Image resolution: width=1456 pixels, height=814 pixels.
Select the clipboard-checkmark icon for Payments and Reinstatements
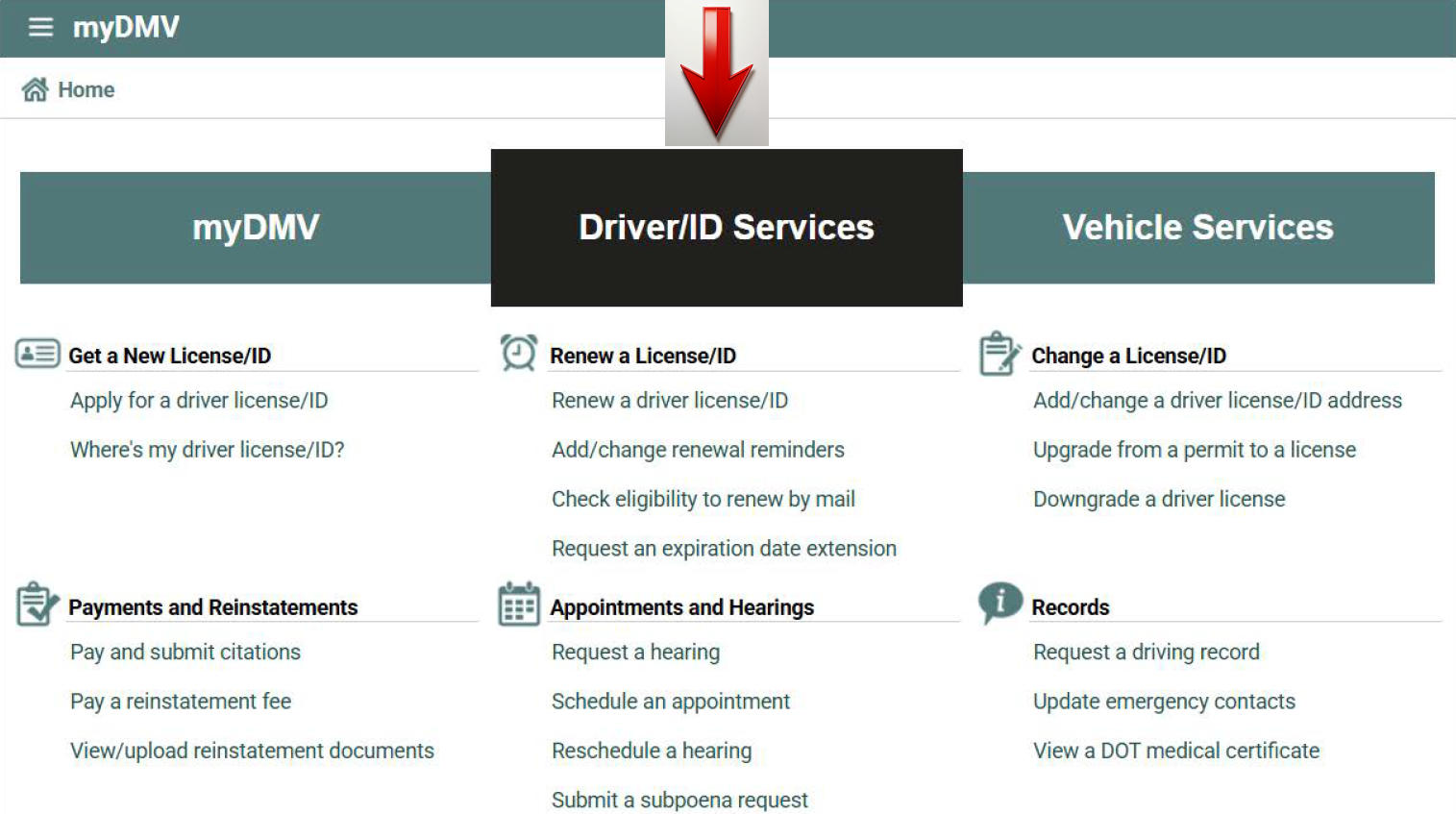point(37,604)
